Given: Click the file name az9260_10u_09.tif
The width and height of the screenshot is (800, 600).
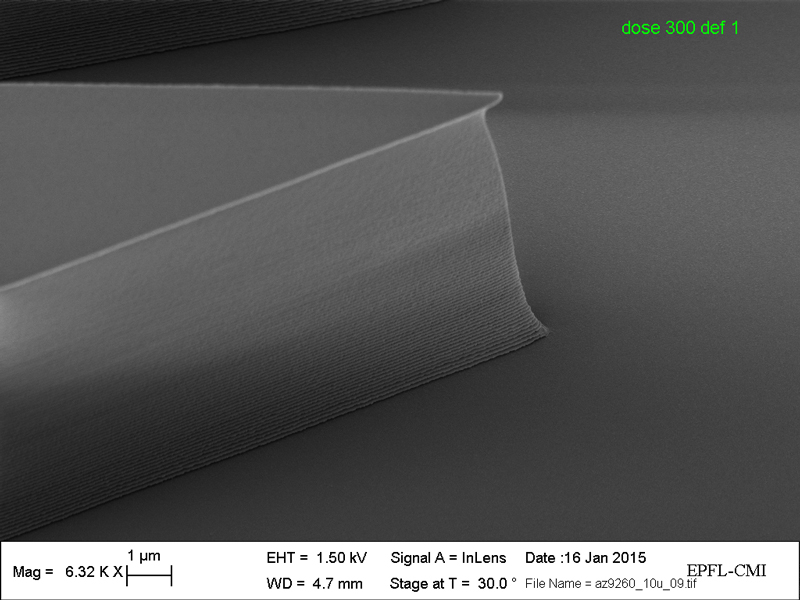Looking at the screenshot, I should point(610,583).
